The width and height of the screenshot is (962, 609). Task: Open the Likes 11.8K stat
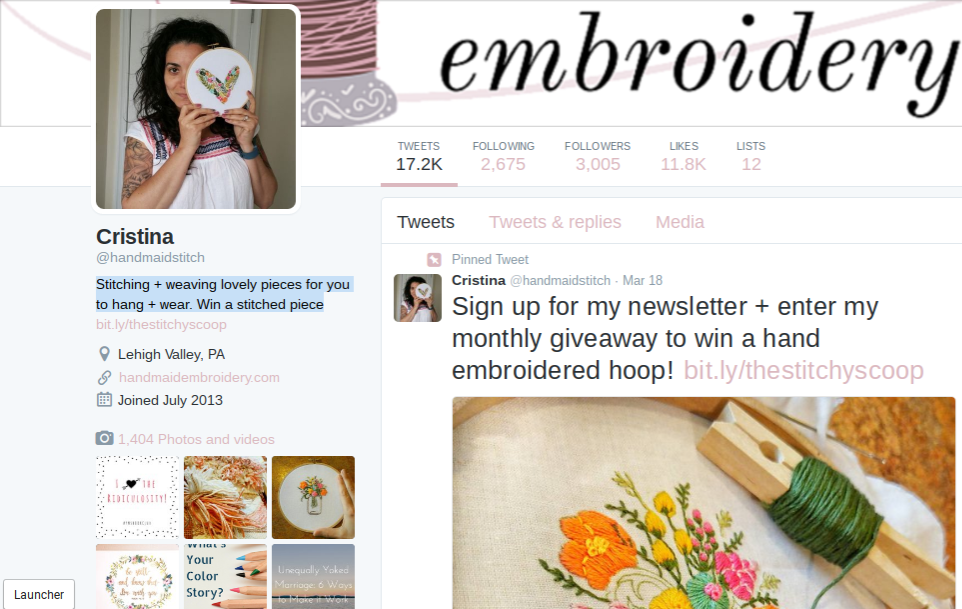pyautogui.click(x=683, y=157)
